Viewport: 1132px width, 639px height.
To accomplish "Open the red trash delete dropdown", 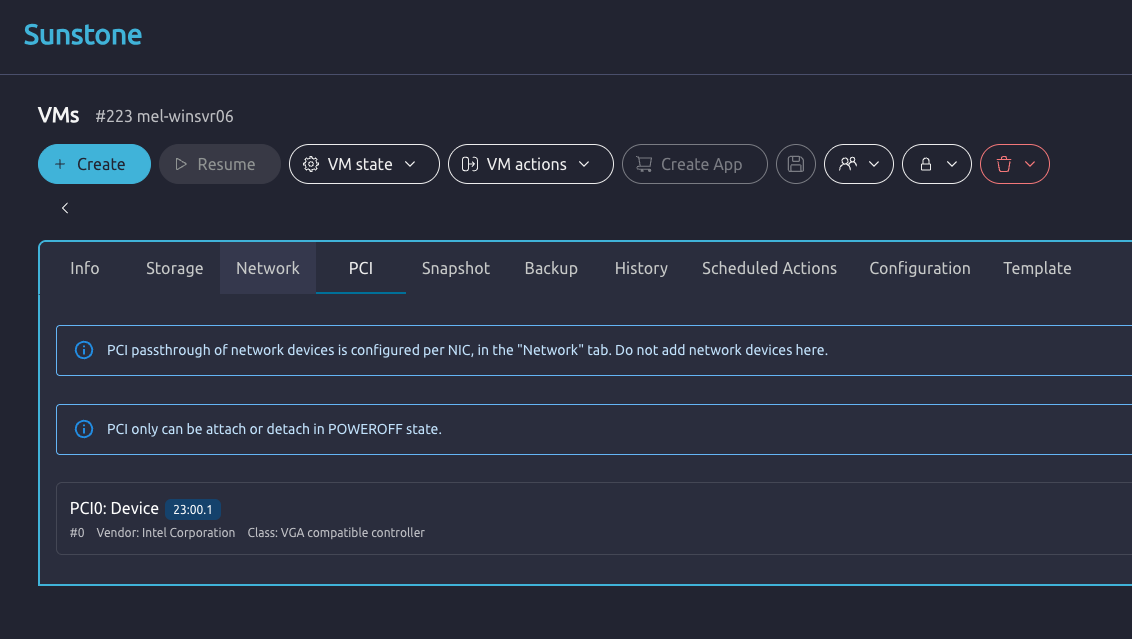I will coord(1014,164).
